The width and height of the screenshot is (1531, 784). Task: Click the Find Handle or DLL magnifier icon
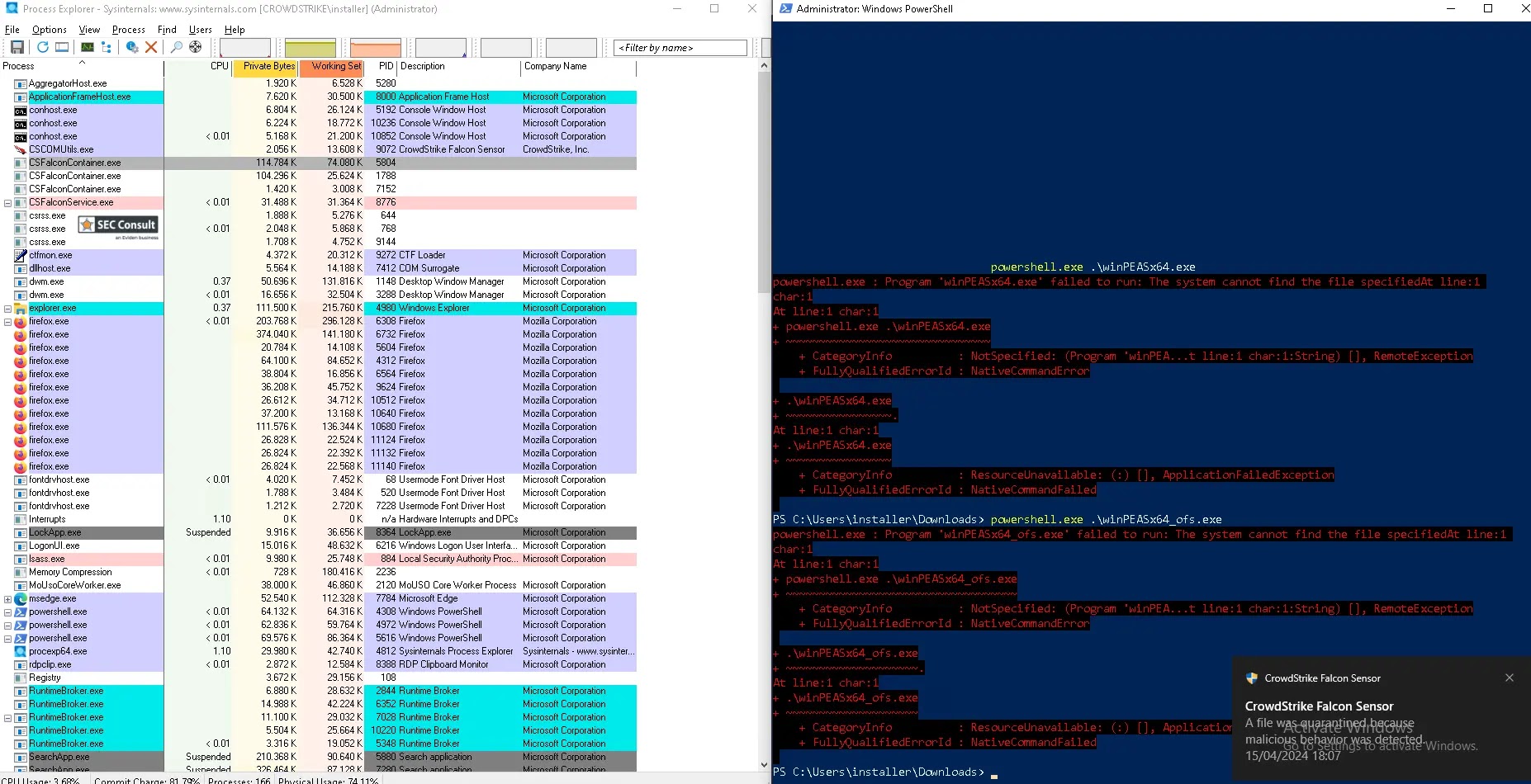pyautogui.click(x=176, y=47)
